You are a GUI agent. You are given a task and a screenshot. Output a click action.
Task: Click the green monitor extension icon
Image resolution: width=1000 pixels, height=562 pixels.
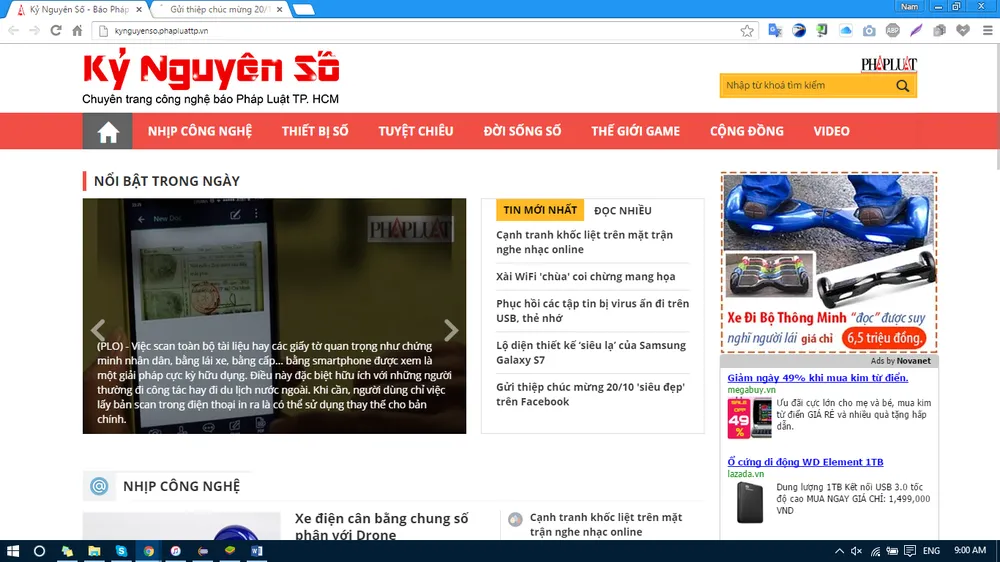(x=822, y=31)
